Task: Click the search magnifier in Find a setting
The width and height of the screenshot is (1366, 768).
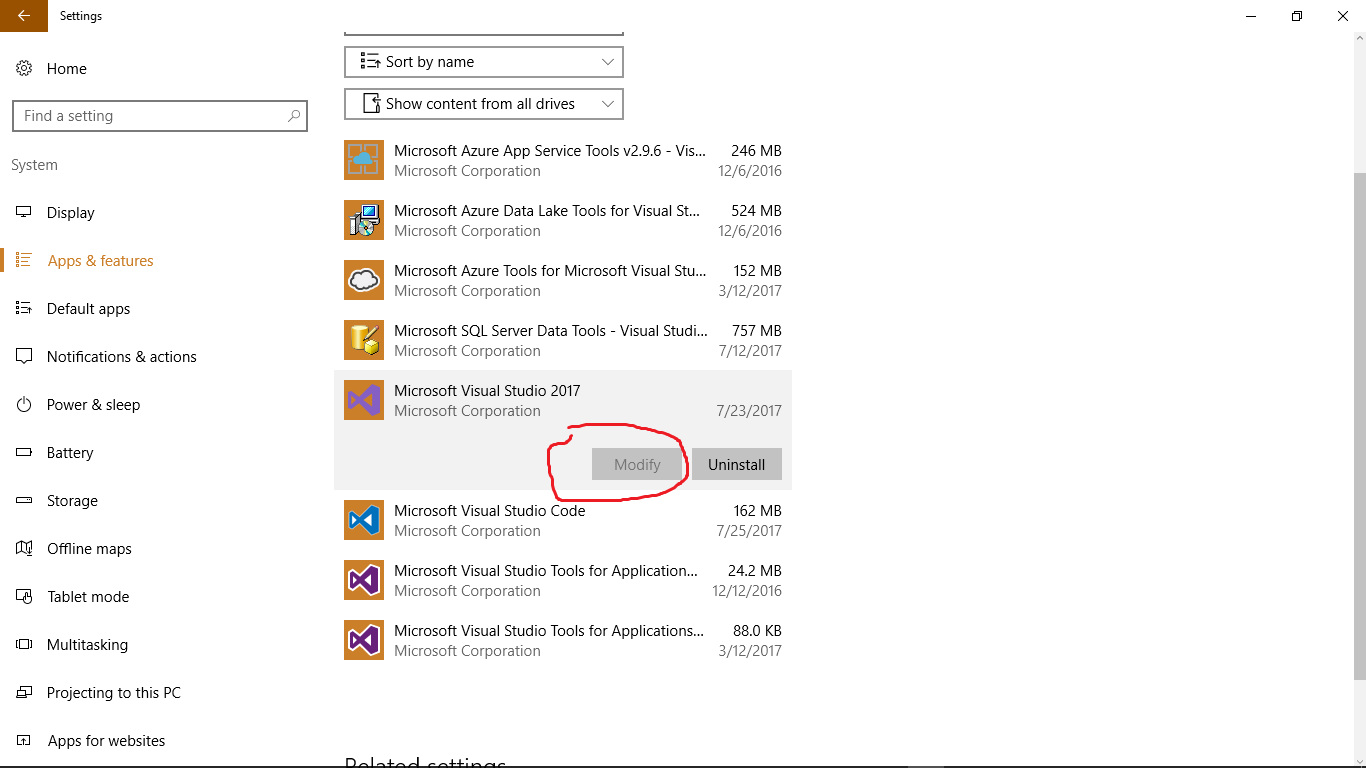Action: (294, 116)
